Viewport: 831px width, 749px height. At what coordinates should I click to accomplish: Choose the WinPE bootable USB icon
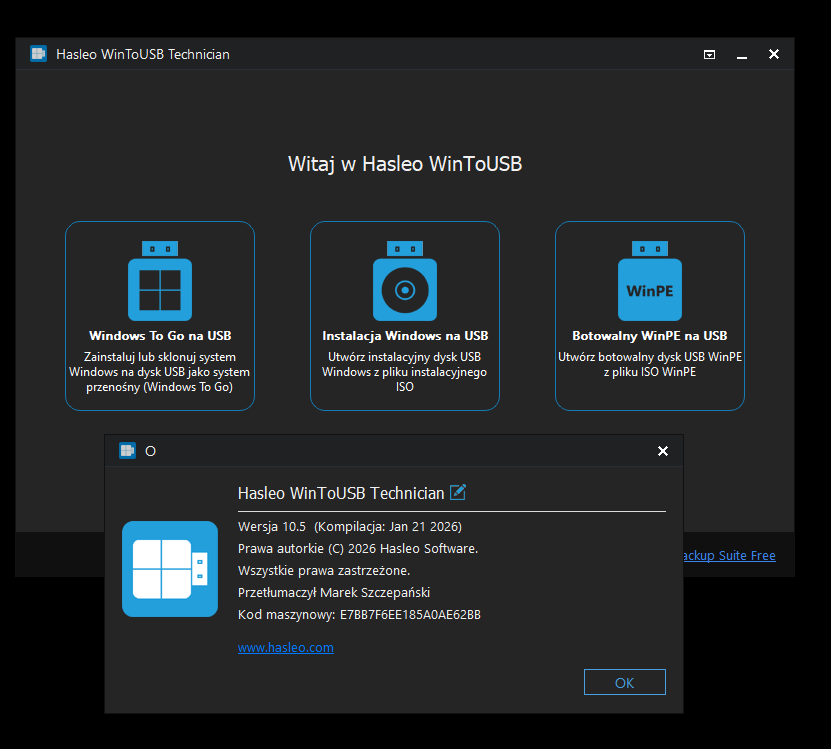pos(650,281)
